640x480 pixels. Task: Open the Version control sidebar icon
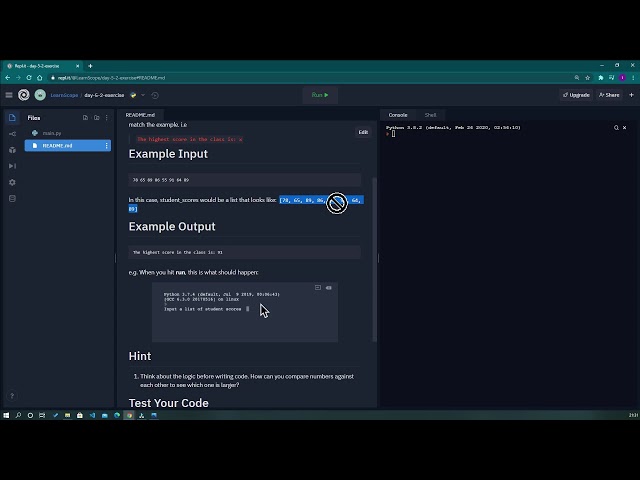tap(12, 134)
